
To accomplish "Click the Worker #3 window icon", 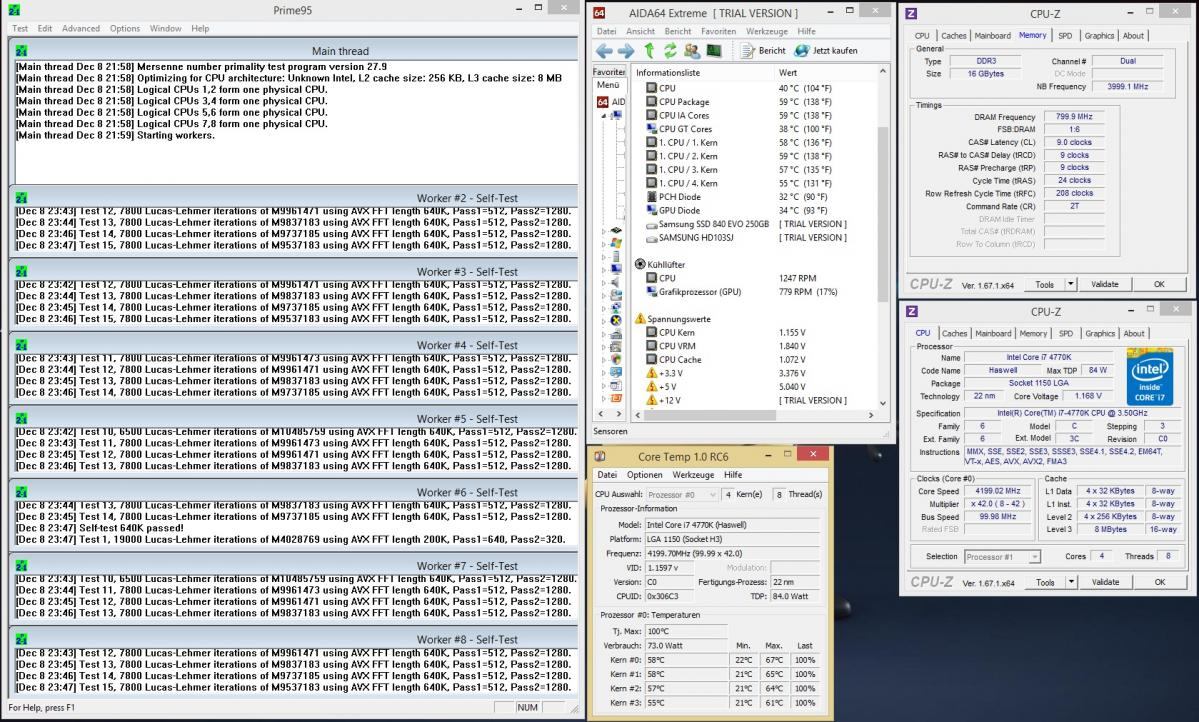I will coord(21,272).
